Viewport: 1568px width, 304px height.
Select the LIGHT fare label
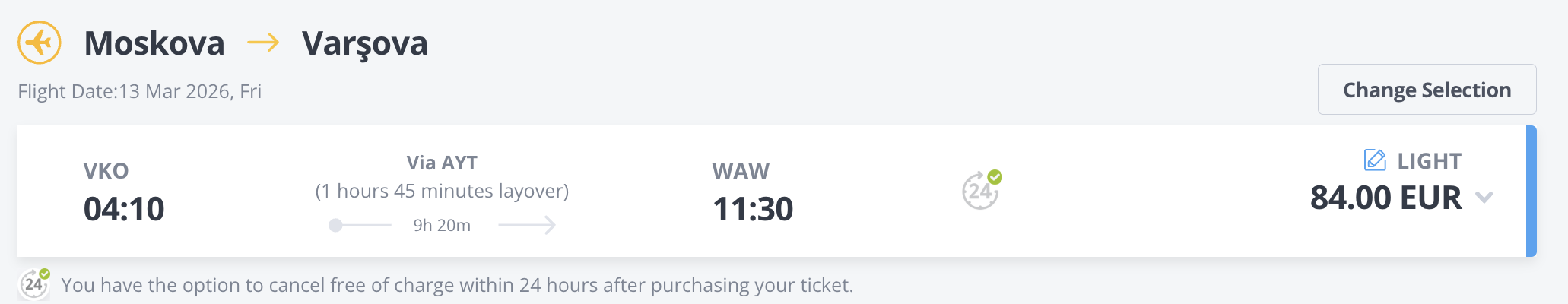(x=1429, y=161)
